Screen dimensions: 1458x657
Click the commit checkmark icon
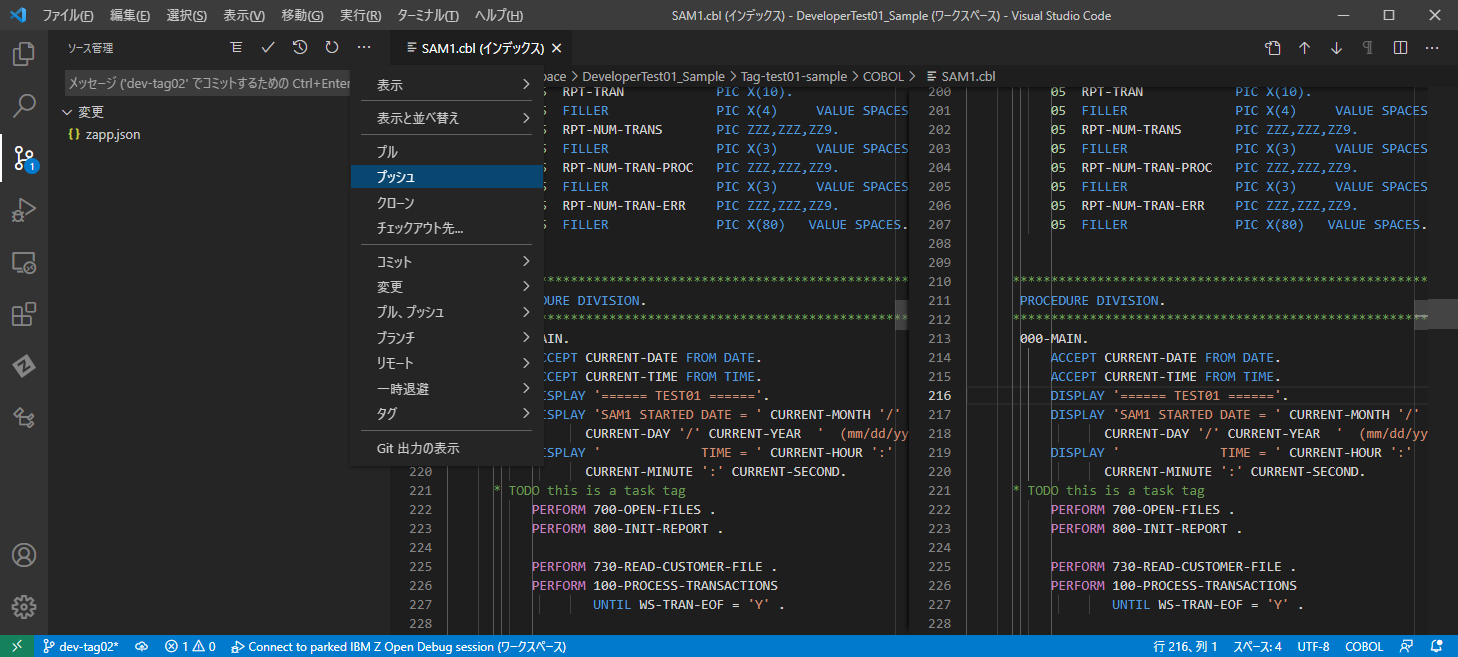(x=268, y=47)
